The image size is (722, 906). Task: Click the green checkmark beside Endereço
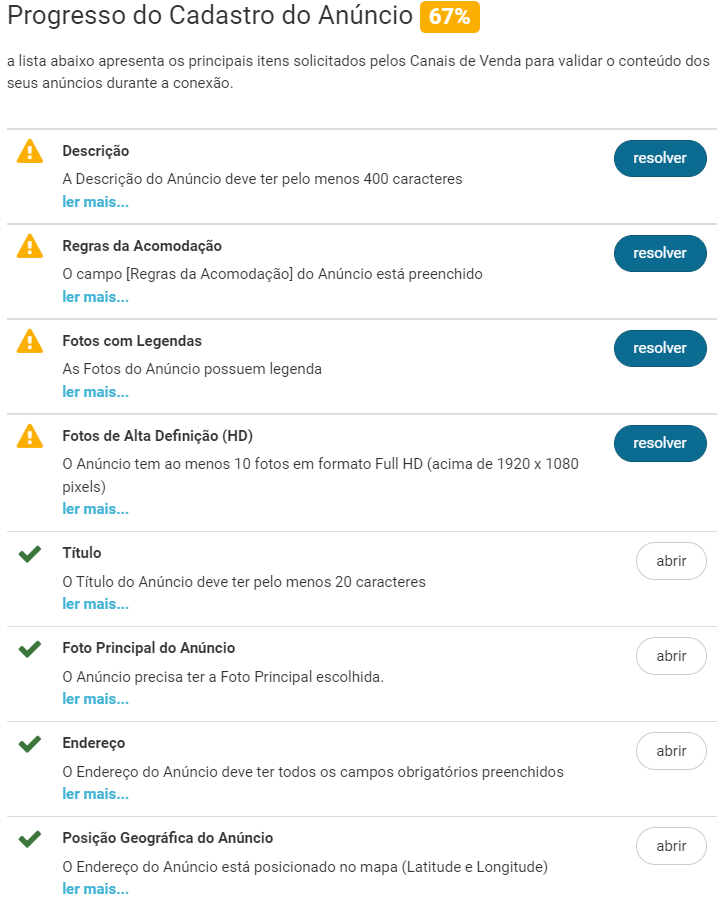[30, 744]
